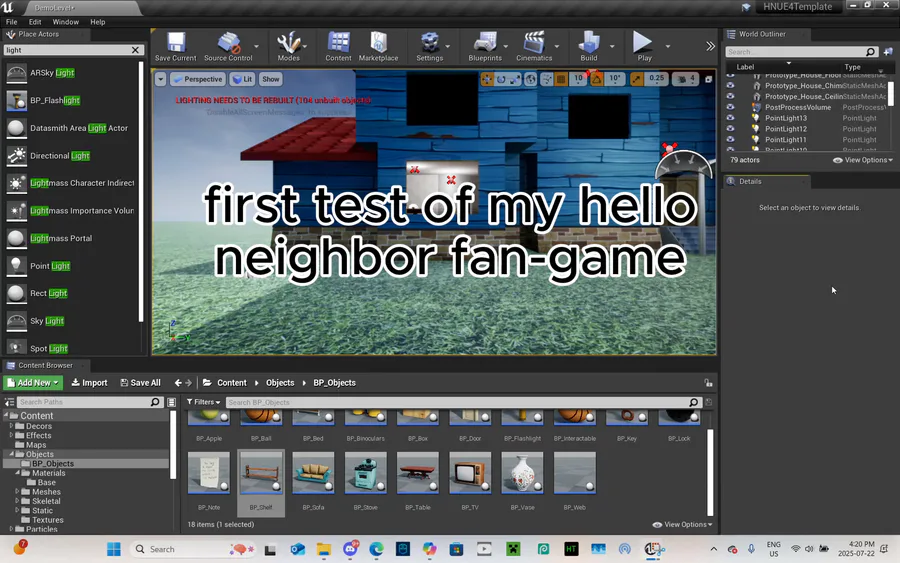The height and width of the screenshot is (563, 900).
Task: Click the Play toolbar icon
Action: coord(644,46)
